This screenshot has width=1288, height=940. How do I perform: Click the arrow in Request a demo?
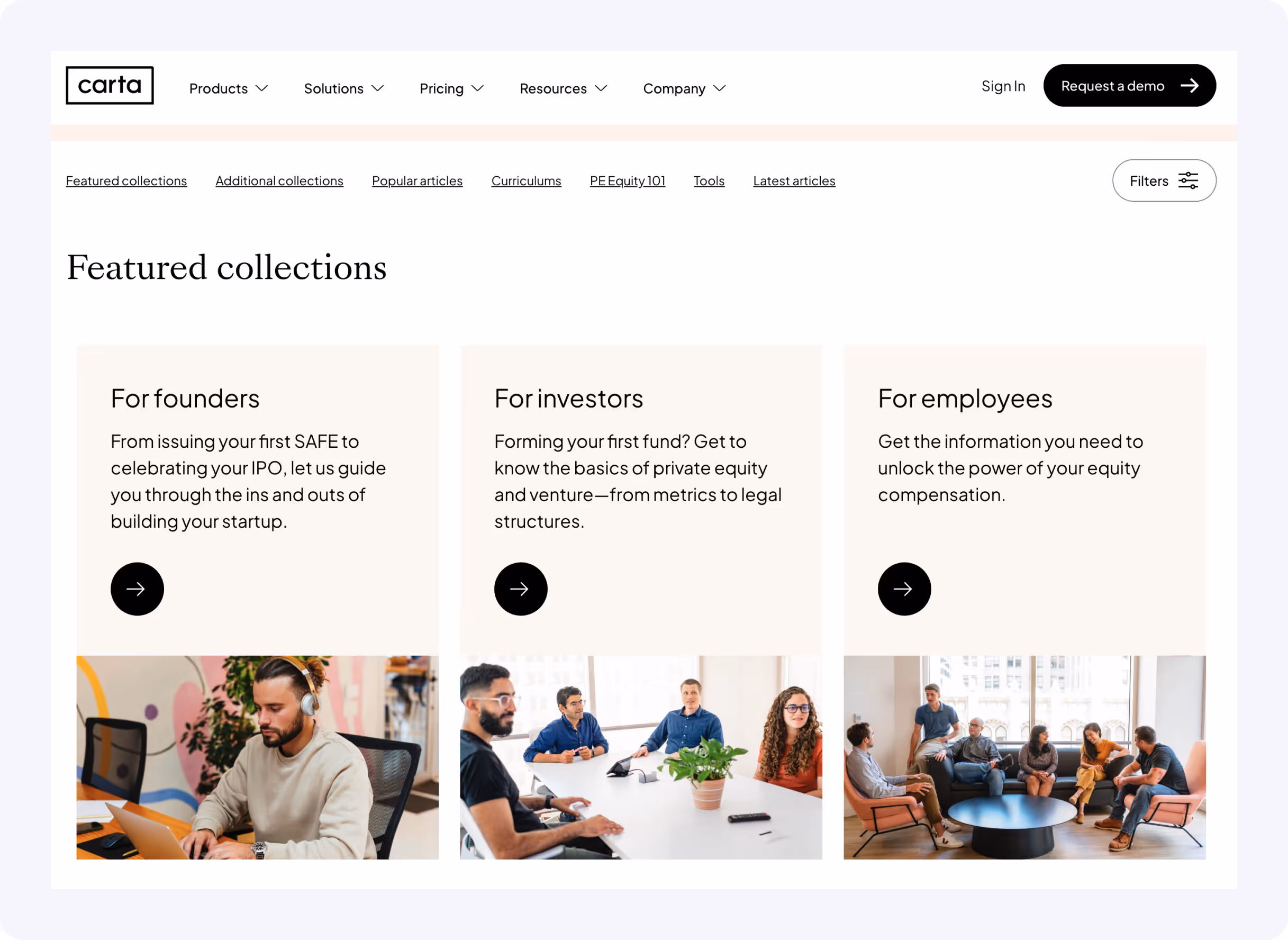point(1190,85)
